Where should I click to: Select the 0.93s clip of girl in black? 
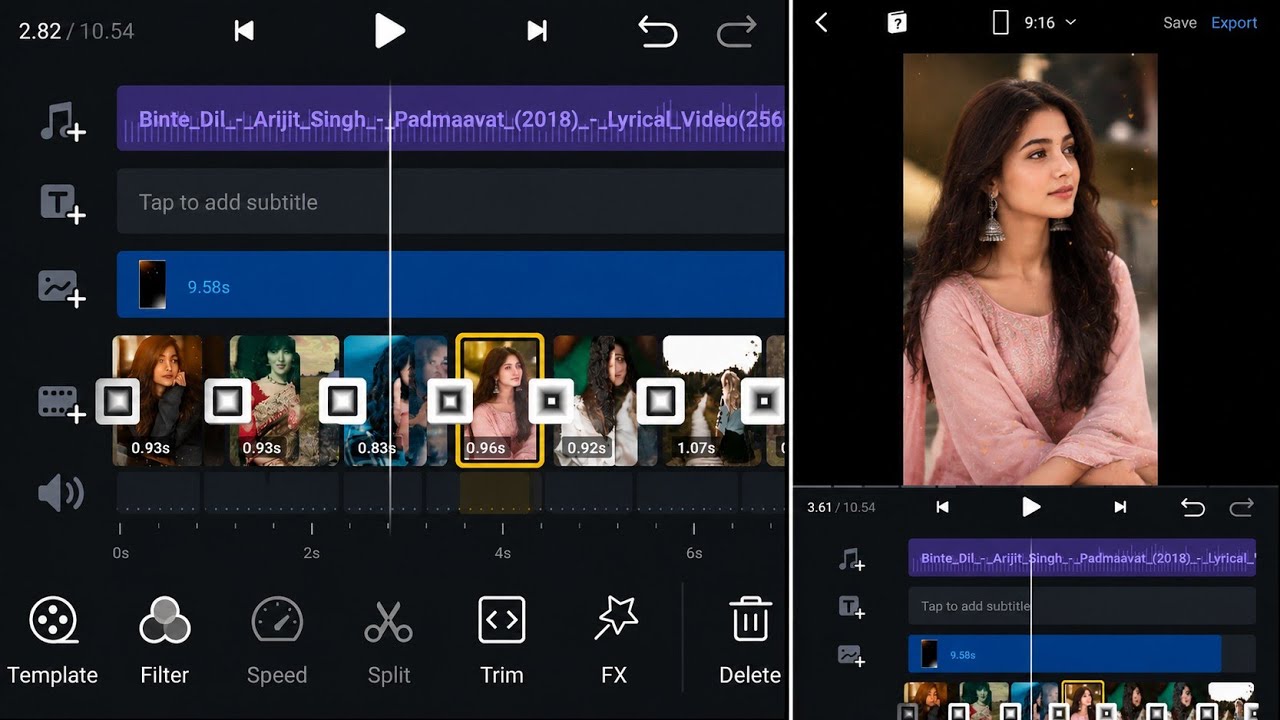click(x=160, y=401)
